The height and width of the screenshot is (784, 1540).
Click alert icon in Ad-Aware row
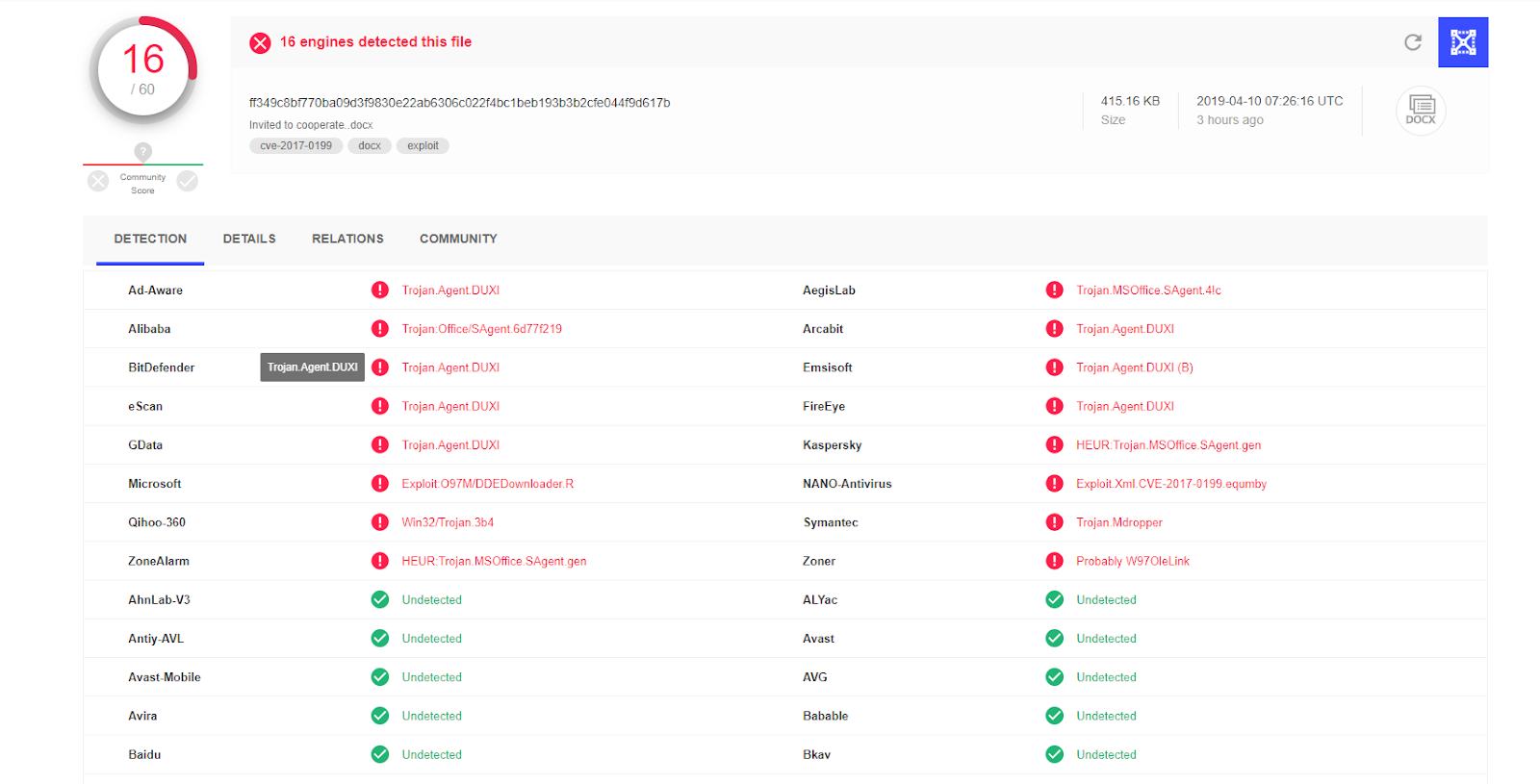[380, 290]
